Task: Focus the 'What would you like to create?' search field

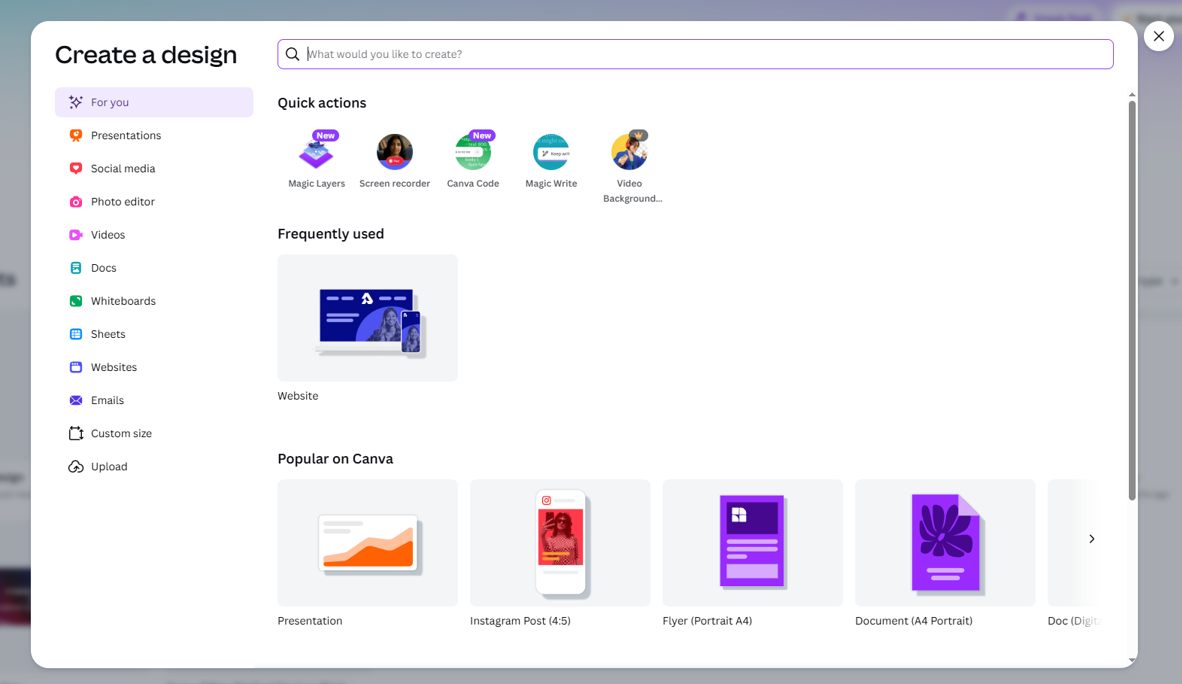Action: [695, 54]
